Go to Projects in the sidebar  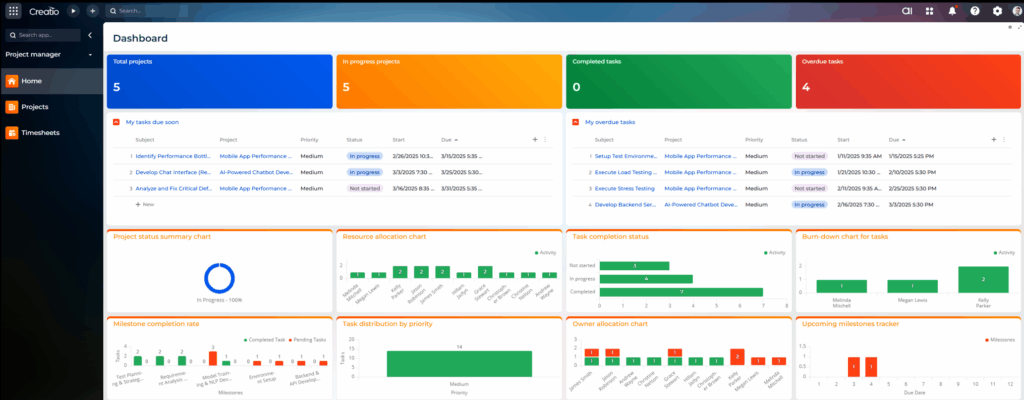pyautogui.click(x=35, y=106)
